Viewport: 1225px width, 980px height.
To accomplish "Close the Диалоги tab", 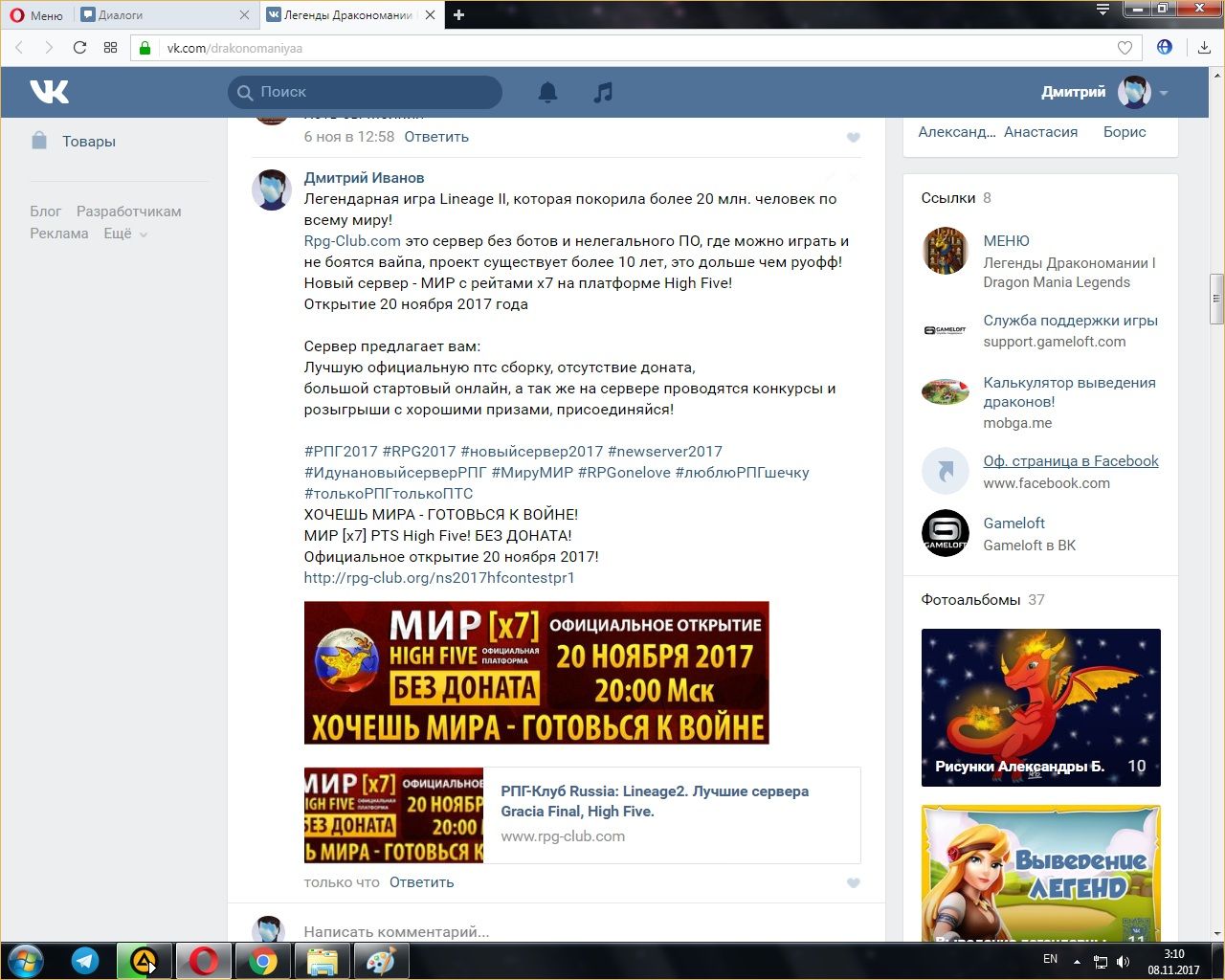I will [244, 15].
